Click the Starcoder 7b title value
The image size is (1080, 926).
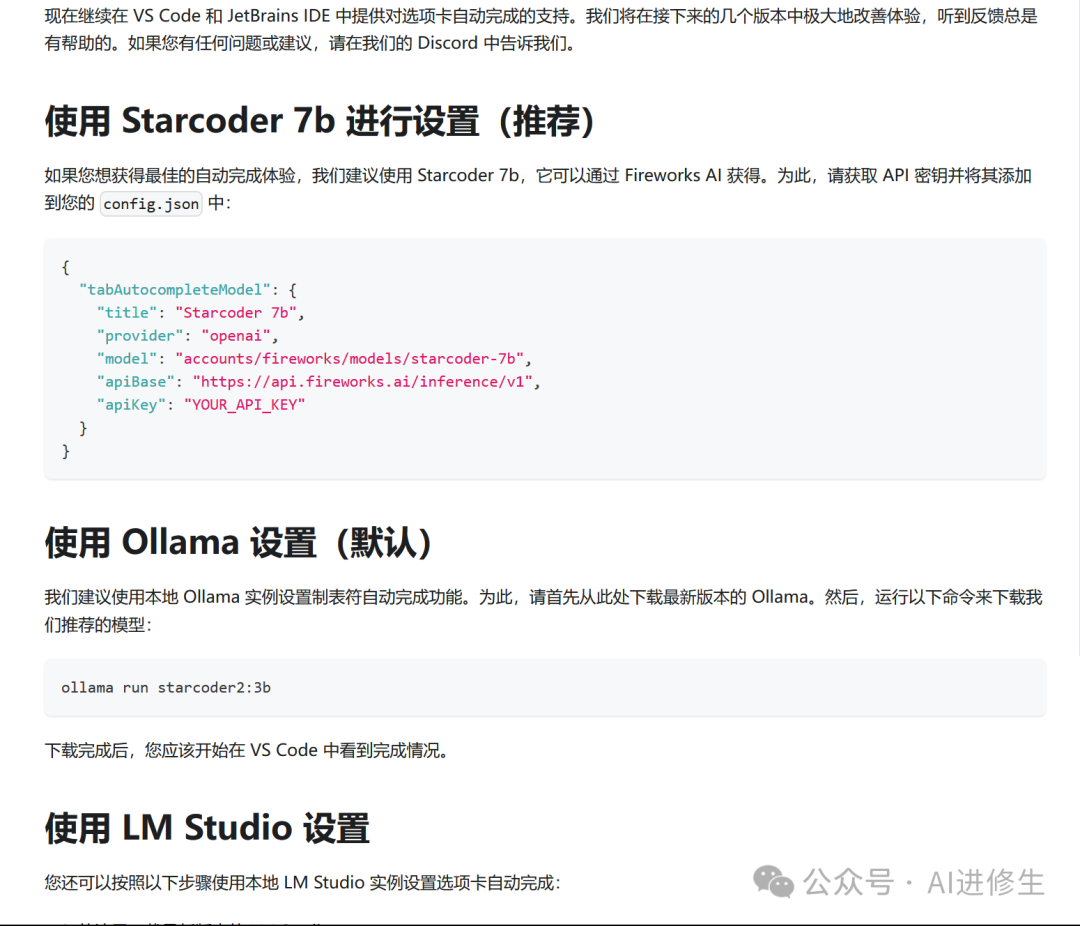tap(236, 312)
